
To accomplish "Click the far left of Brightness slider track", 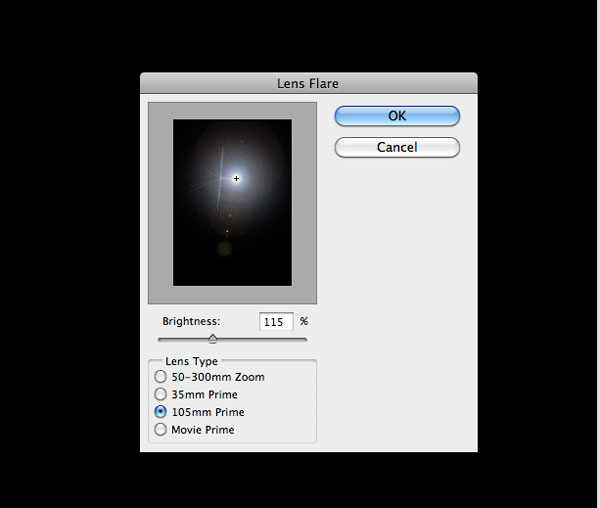I will coord(160,340).
